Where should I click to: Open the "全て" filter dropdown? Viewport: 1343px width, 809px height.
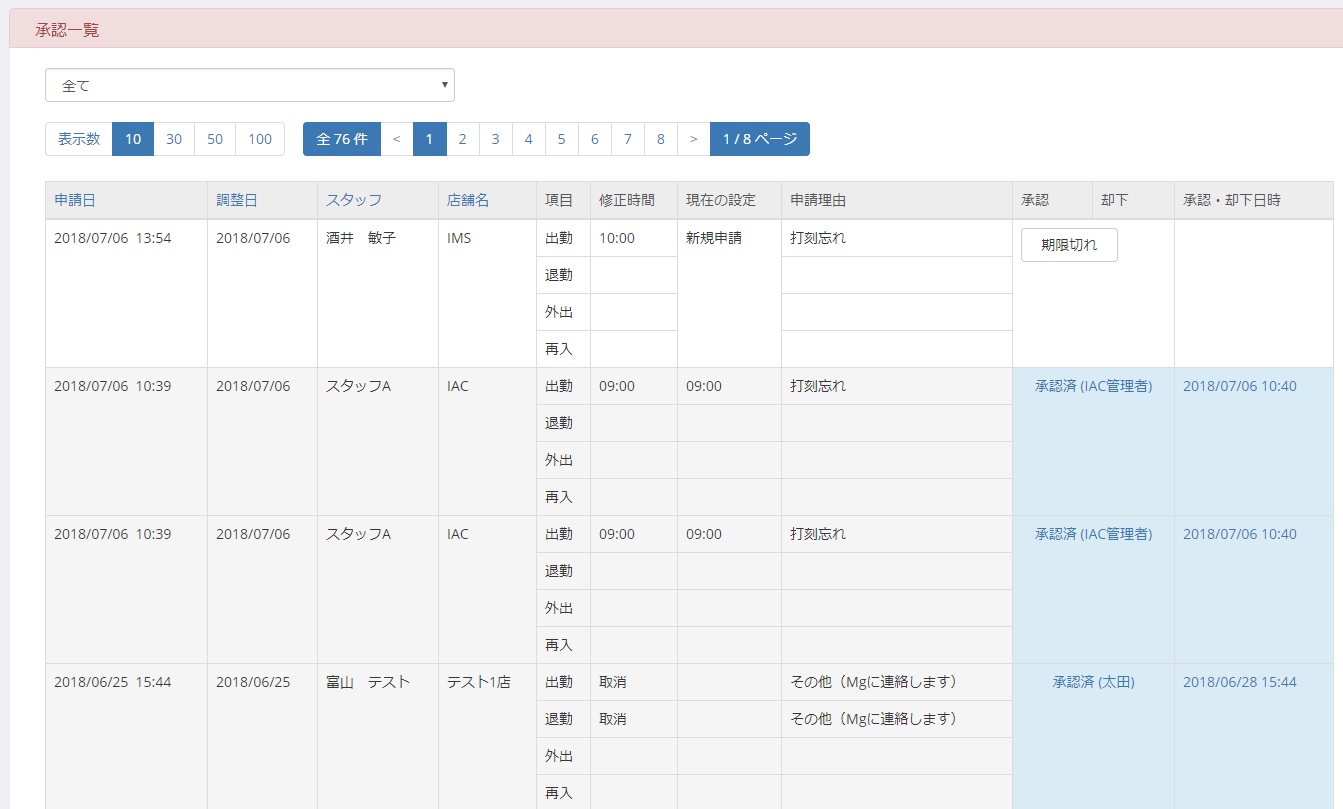(x=248, y=85)
